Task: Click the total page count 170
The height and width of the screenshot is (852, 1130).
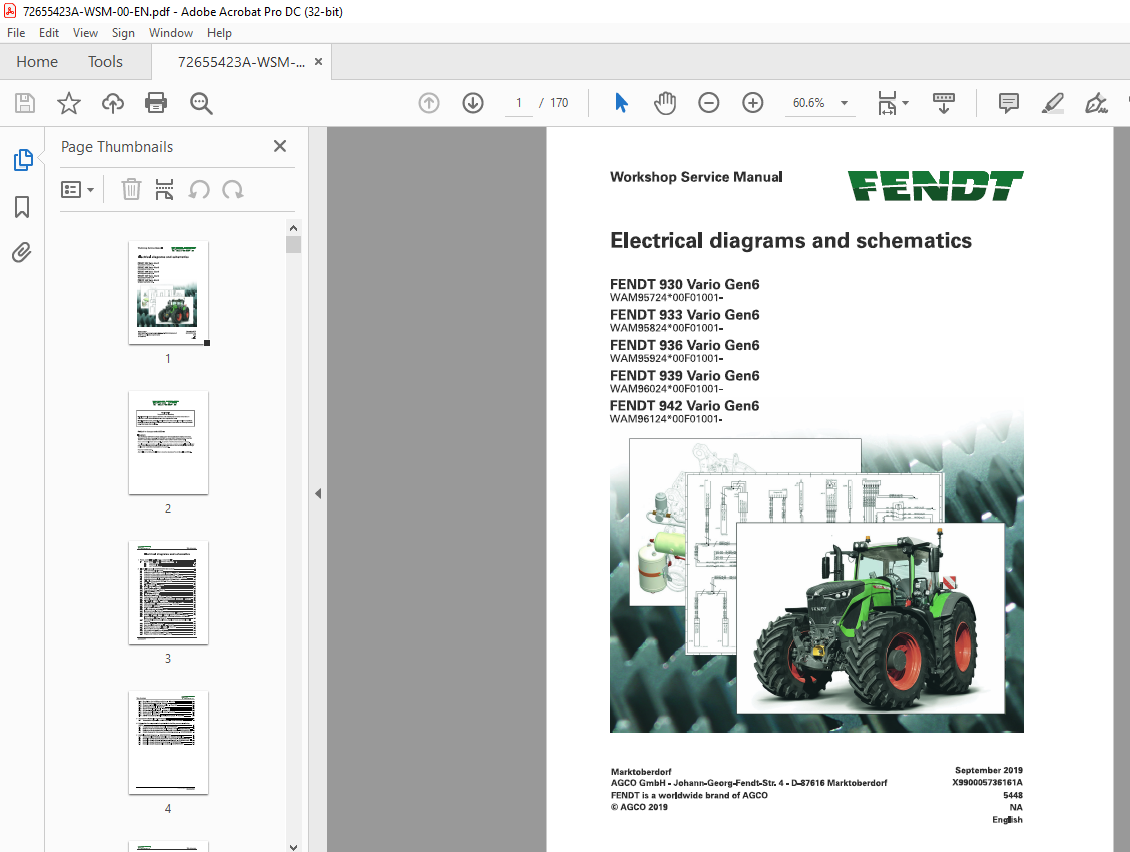Action: (x=559, y=103)
